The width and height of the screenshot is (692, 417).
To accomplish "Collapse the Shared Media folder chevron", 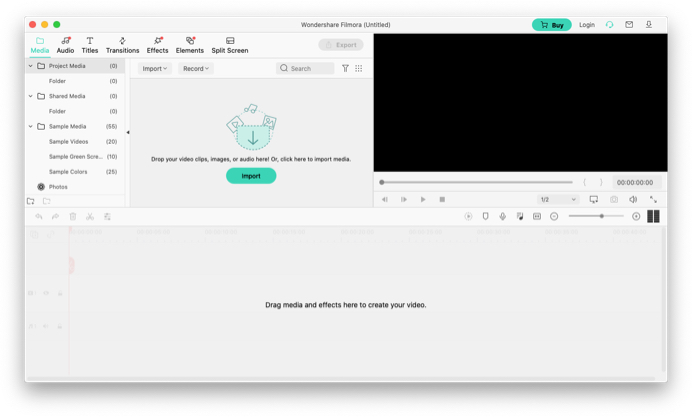I will [x=30, y=96].
